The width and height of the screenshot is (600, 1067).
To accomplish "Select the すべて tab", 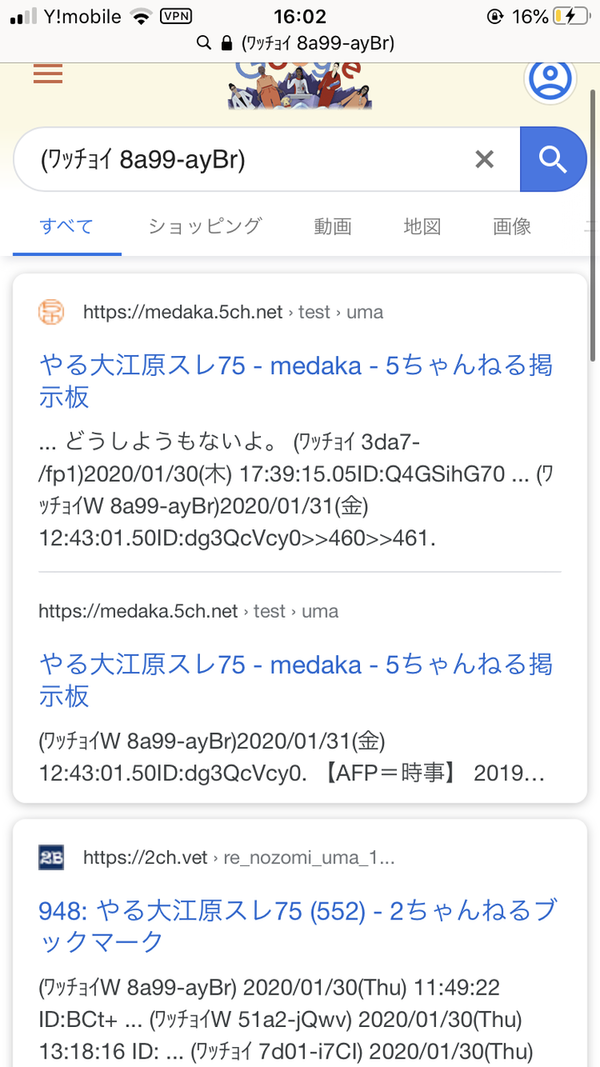I will pyautogui.click(x=67, y=226).
